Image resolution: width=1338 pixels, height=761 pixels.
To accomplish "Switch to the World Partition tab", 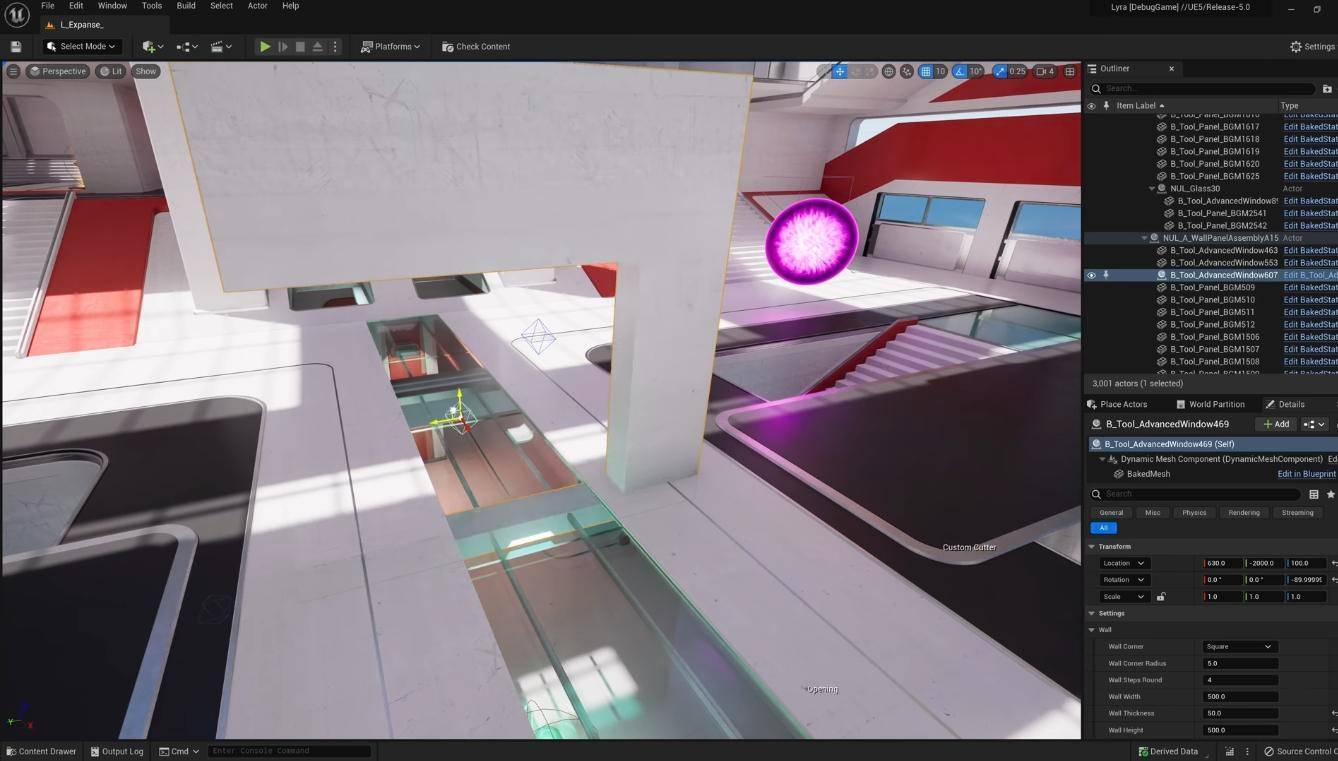I will (x=1210, y=404).
